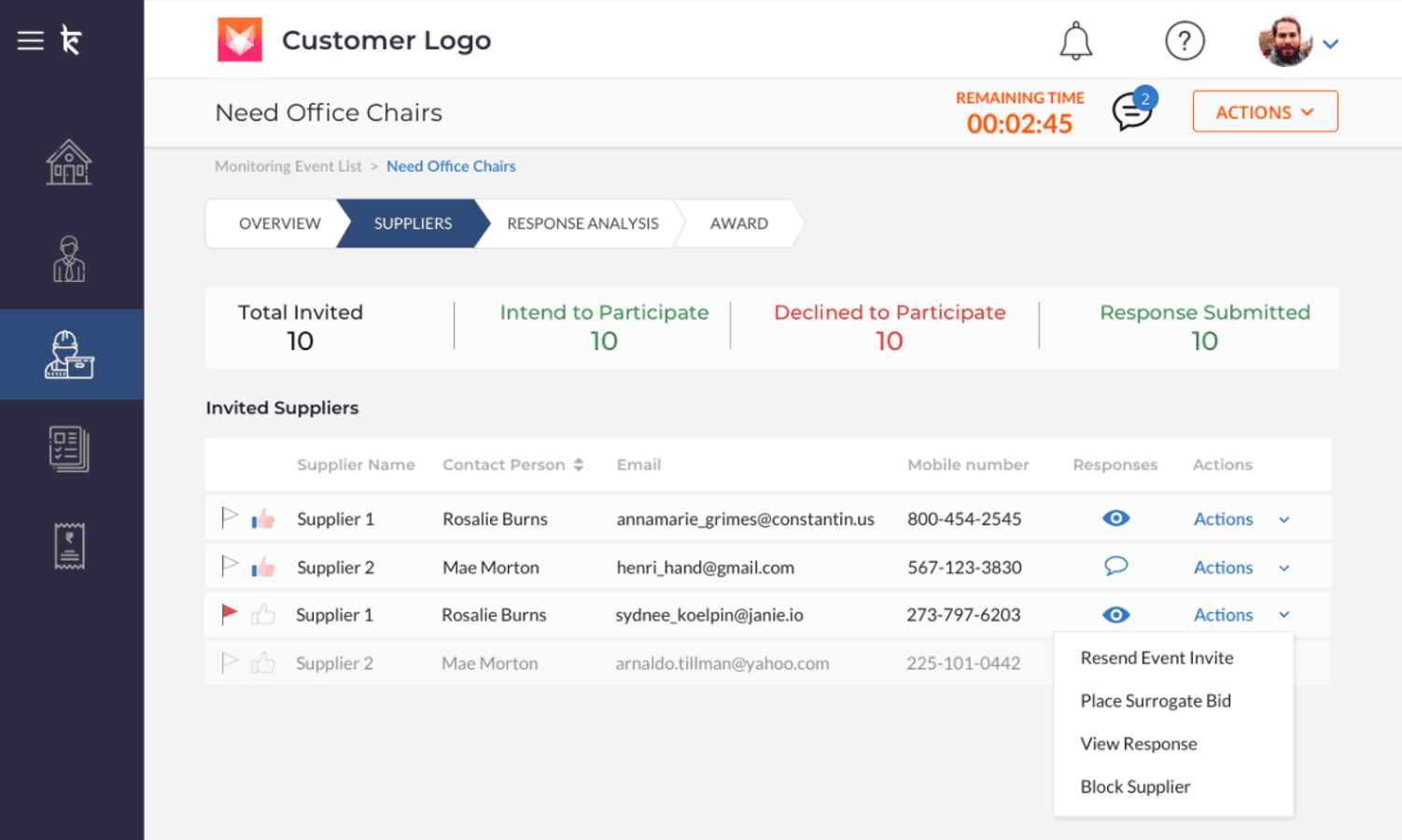Open the rupee receipt sidebar icon

(x=69, y=546)
